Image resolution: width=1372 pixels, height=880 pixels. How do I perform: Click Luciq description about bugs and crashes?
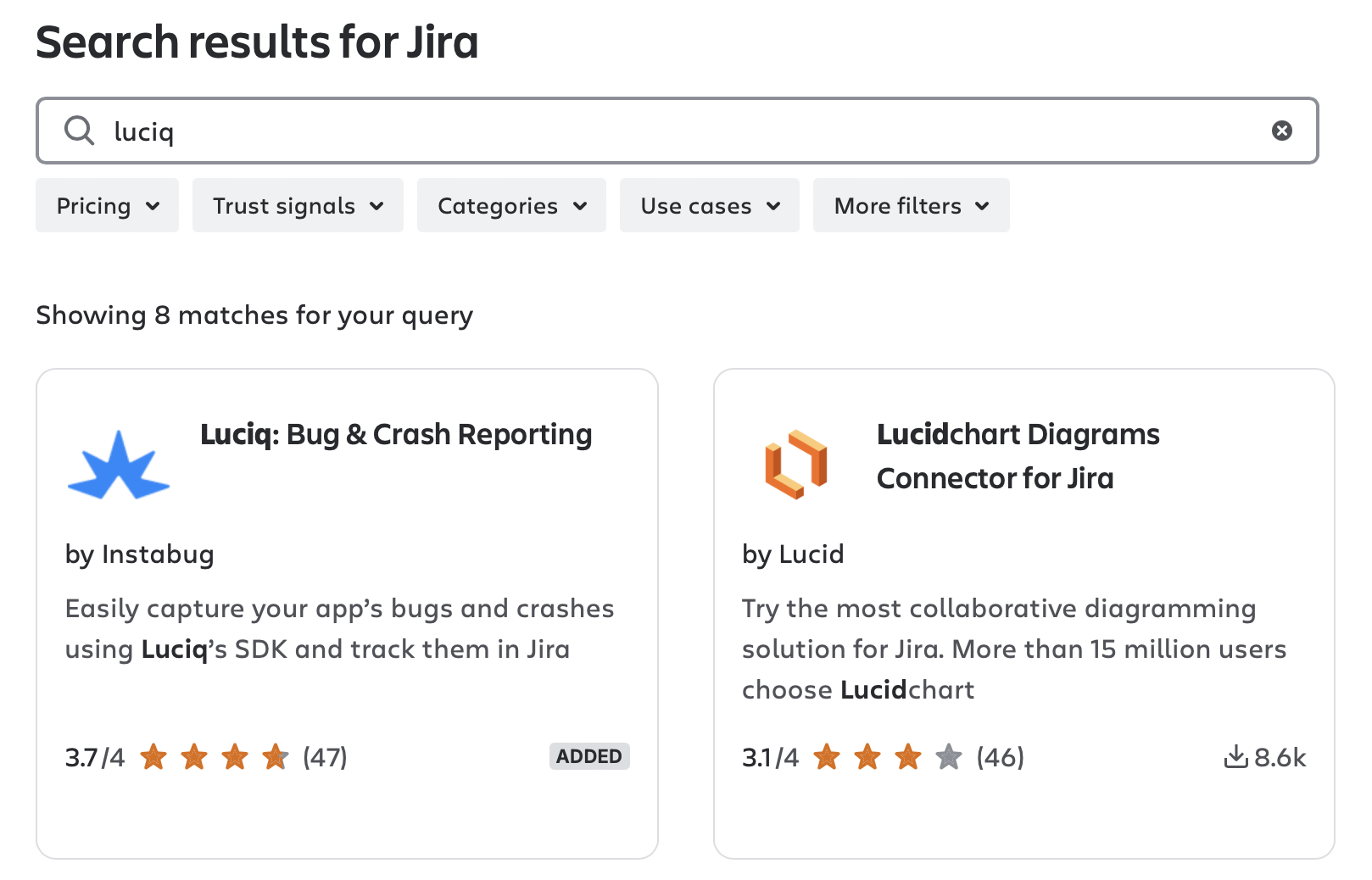tap(339, 629)
